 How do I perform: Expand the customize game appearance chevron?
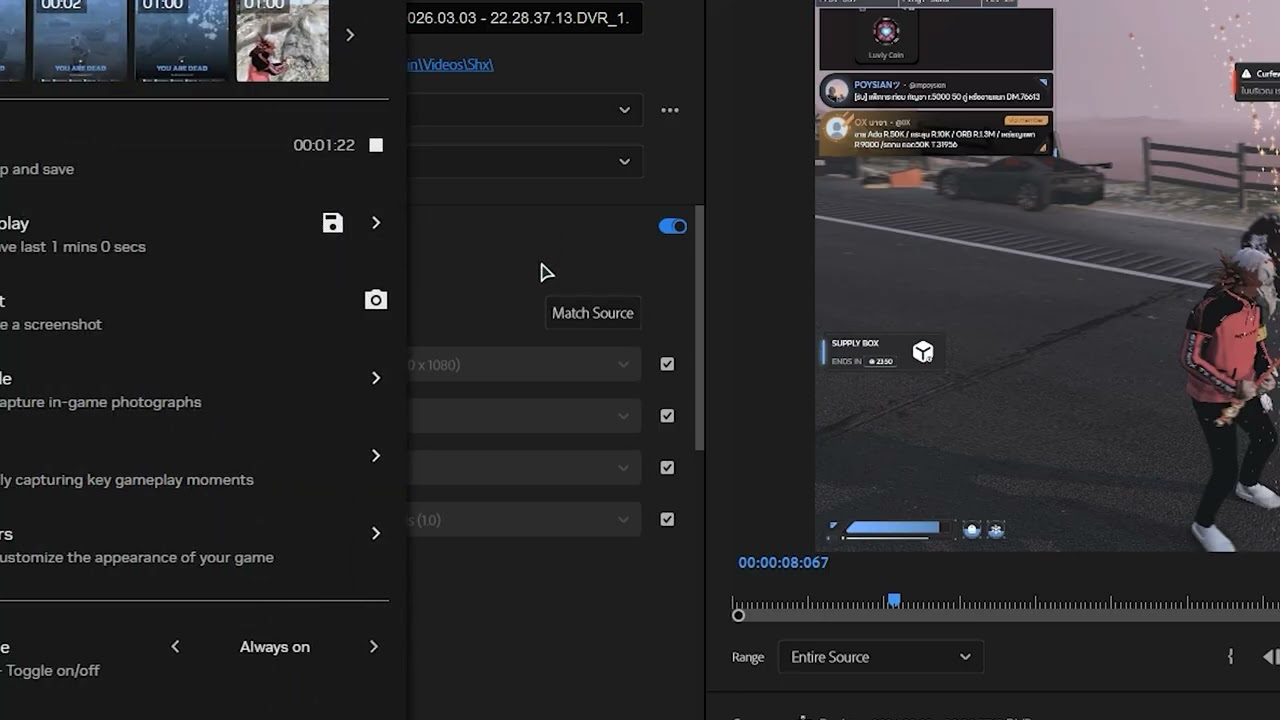(x=376, y=534)
